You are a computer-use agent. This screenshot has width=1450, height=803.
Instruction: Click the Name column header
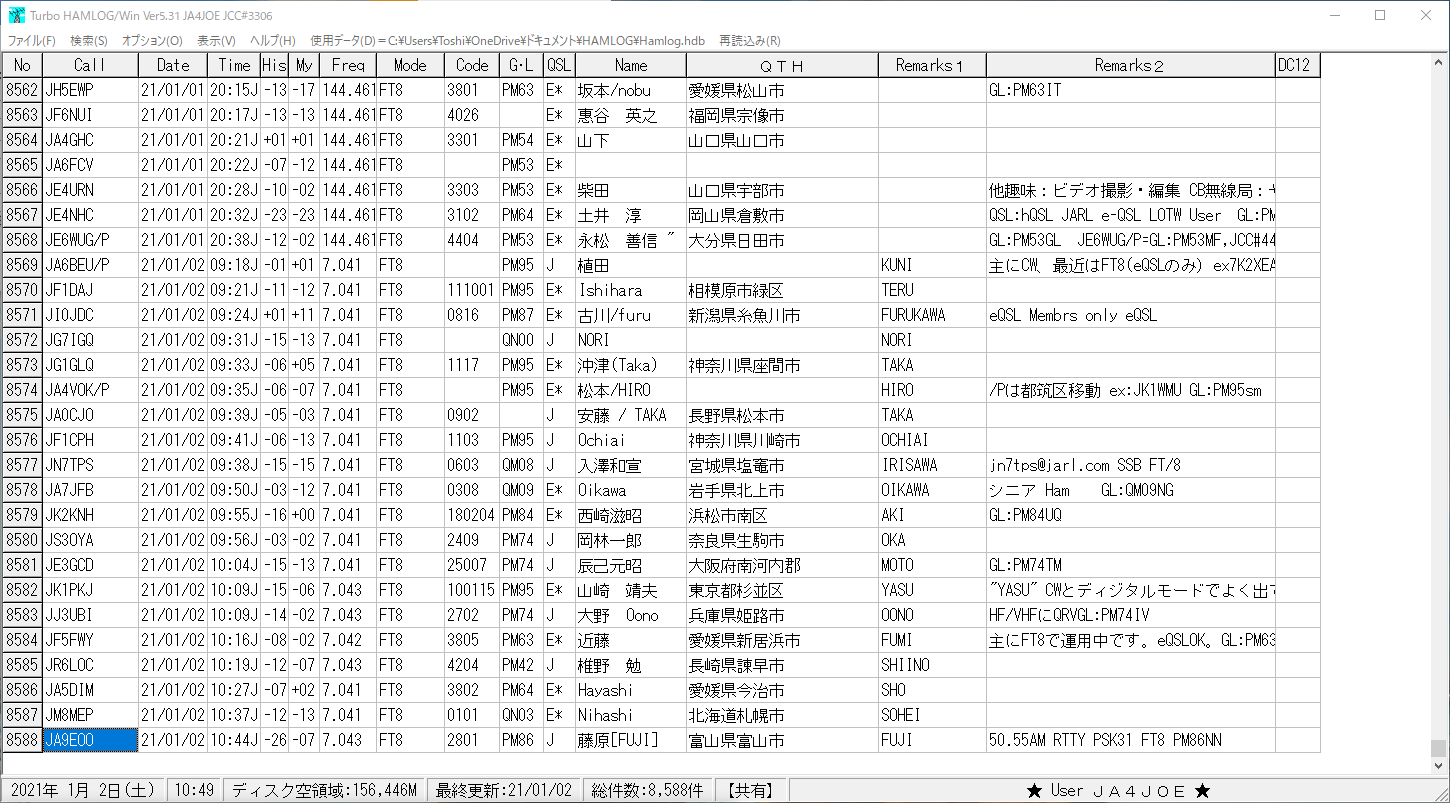[631, 65]
